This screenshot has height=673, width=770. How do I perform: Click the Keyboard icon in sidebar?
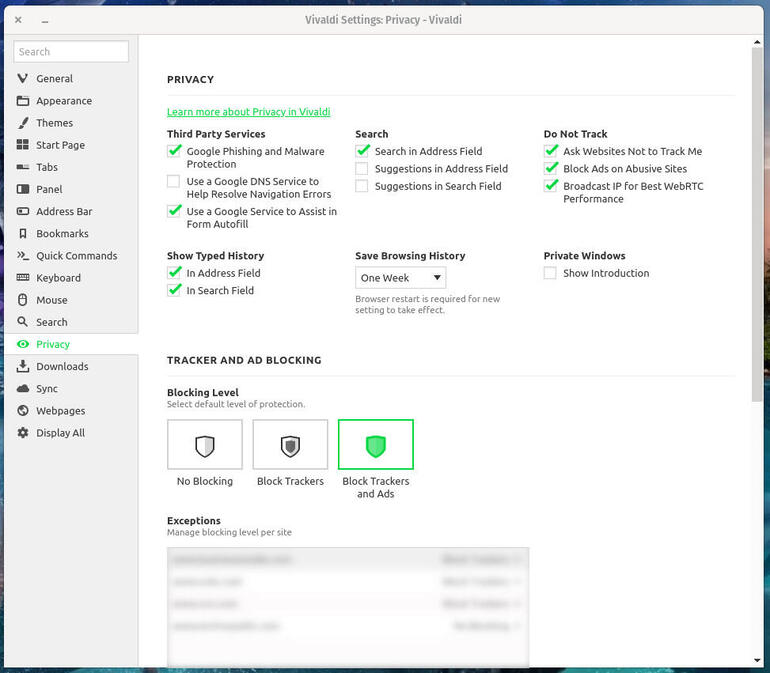point(23,278)
